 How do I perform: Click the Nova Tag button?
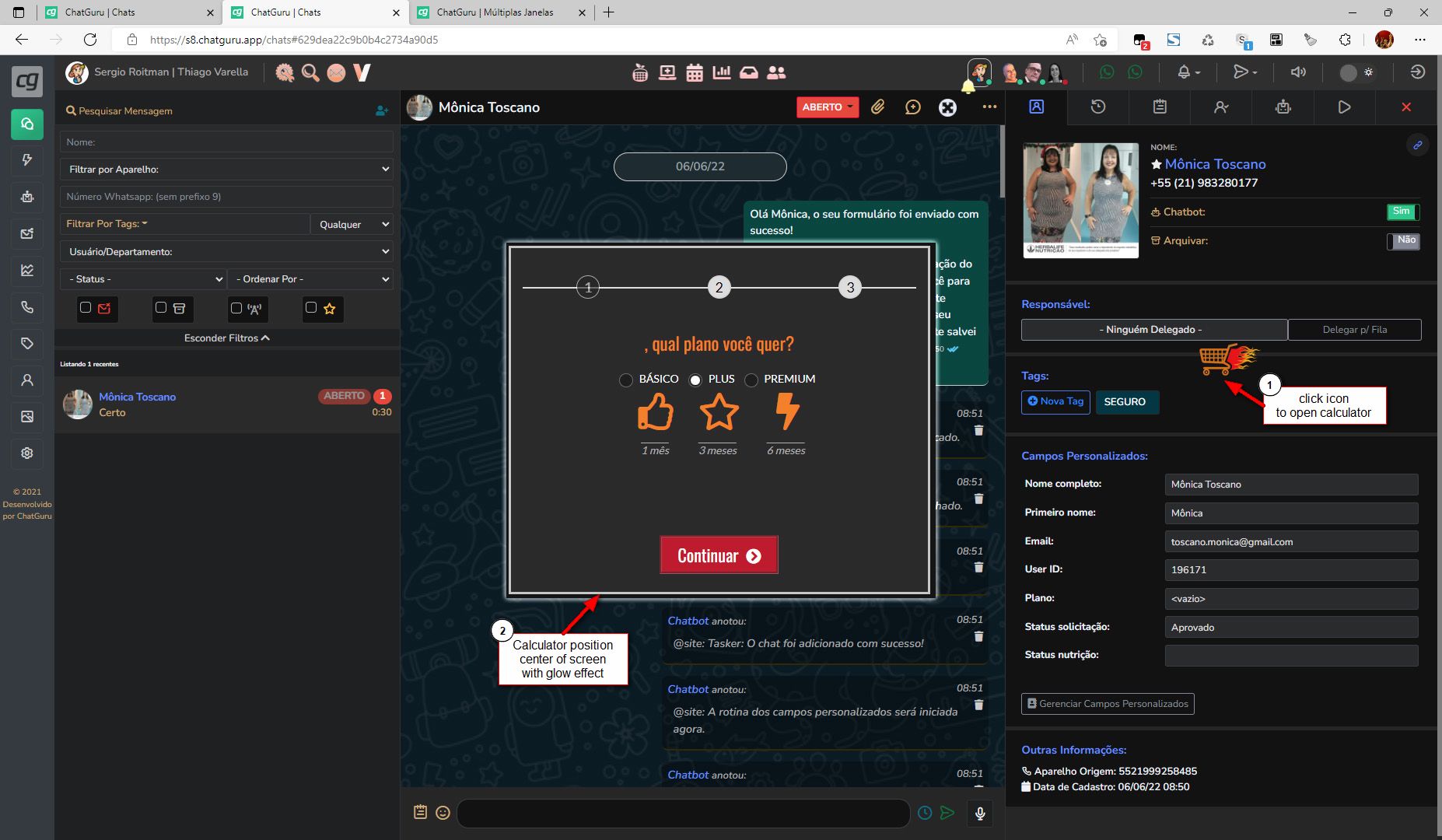(x=1055, y=401)
